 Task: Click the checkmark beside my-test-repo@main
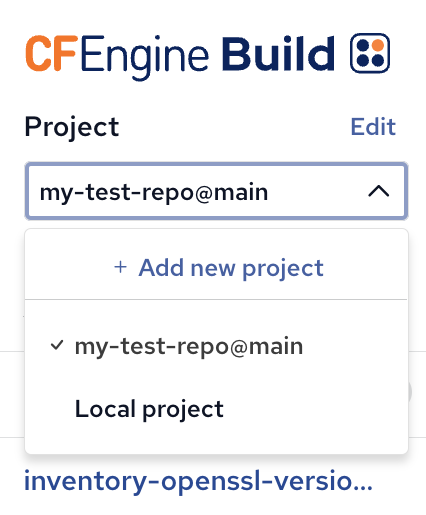tap(57, 345)
